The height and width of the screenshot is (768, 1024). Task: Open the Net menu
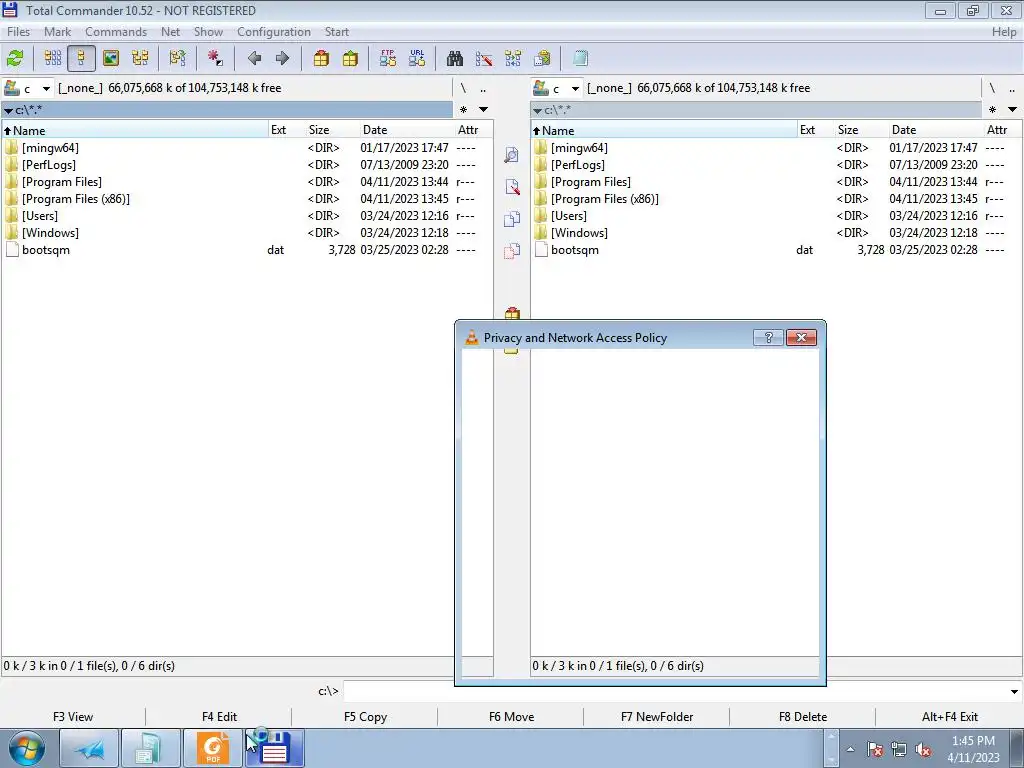(x=170, y=31)
